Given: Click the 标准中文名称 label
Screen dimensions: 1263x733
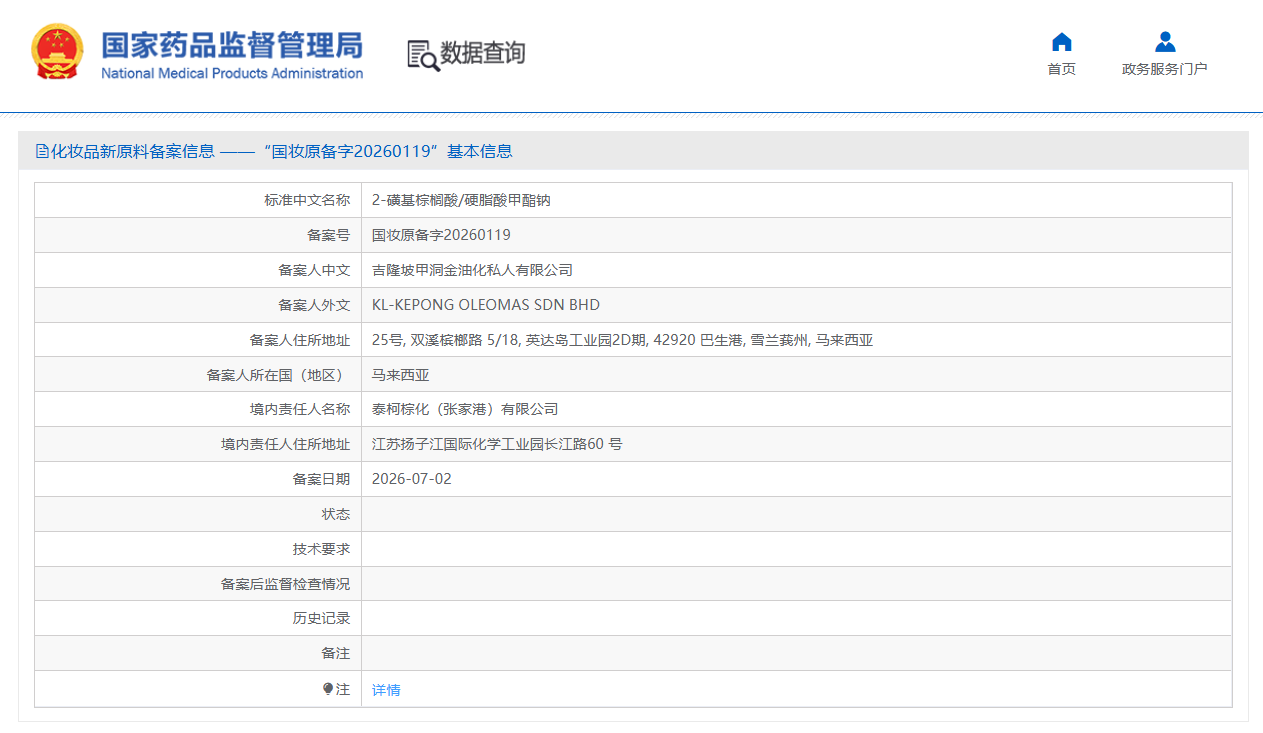Looking at the screenshot, I should click(307, 200).
